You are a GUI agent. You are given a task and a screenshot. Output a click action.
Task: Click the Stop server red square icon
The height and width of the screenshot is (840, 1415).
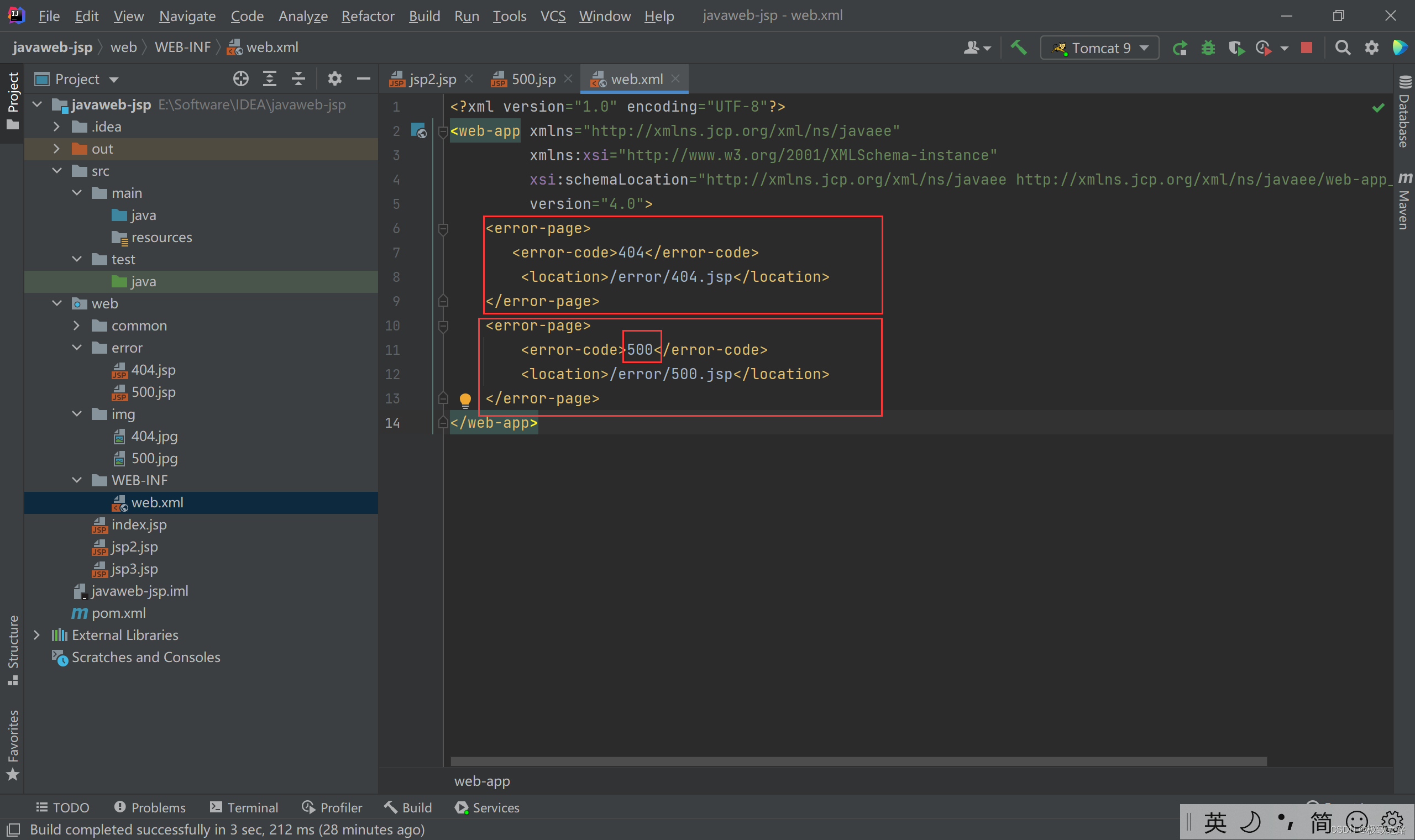click(x=1308, y=47)
